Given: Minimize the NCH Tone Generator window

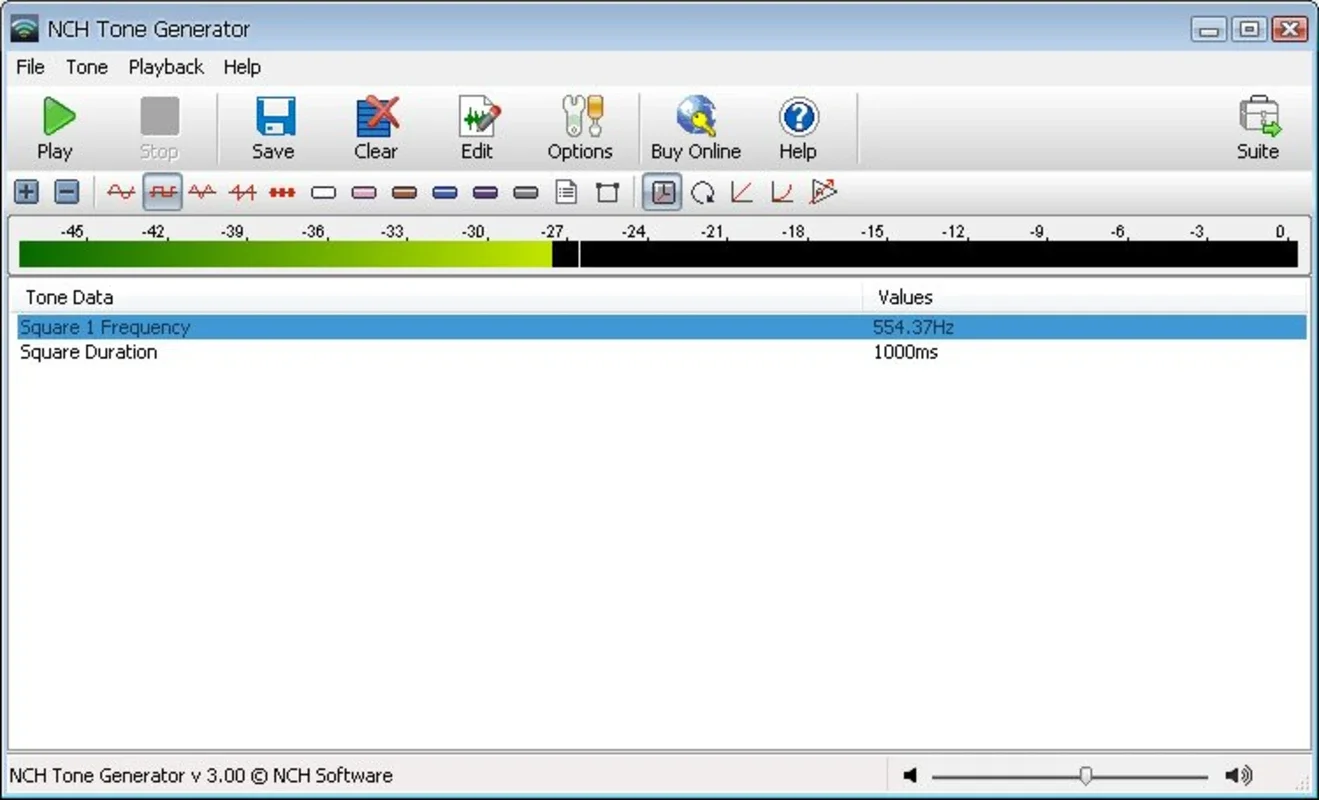Looking at the screenshot, I should (x=1210, y=29).
